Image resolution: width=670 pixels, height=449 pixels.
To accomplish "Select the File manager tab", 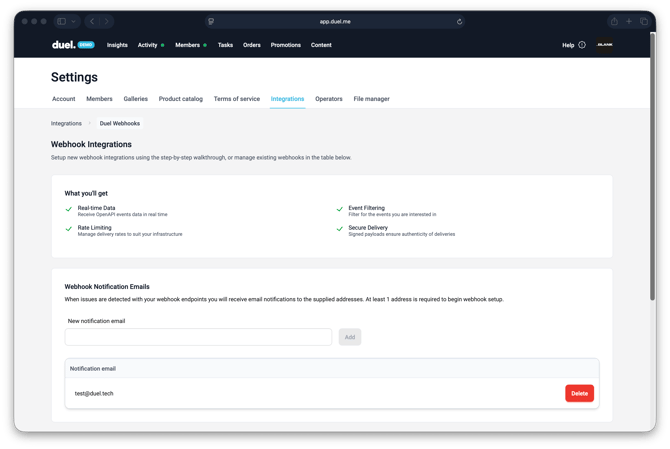I will (371, 99).
